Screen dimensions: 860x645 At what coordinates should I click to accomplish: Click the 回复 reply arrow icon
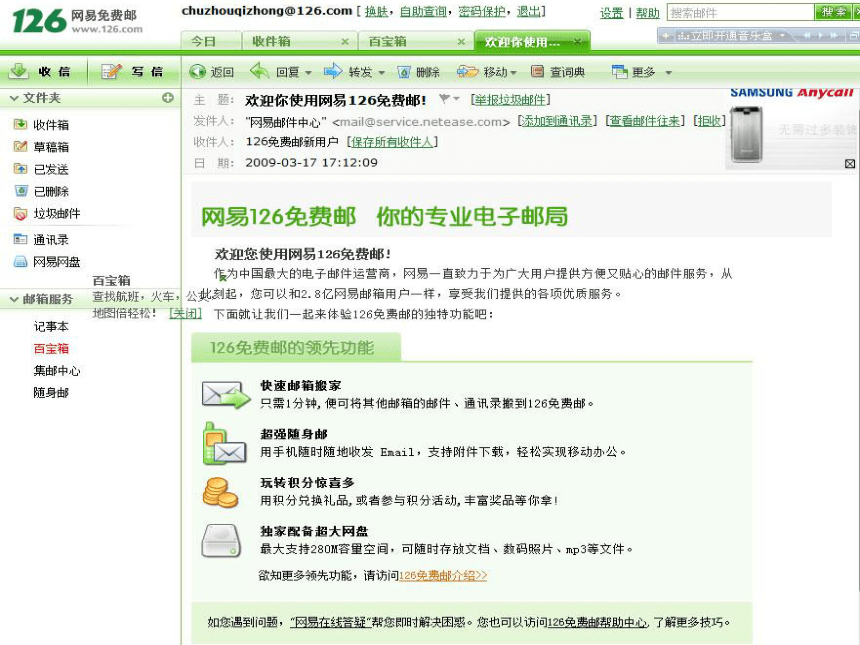259,71
